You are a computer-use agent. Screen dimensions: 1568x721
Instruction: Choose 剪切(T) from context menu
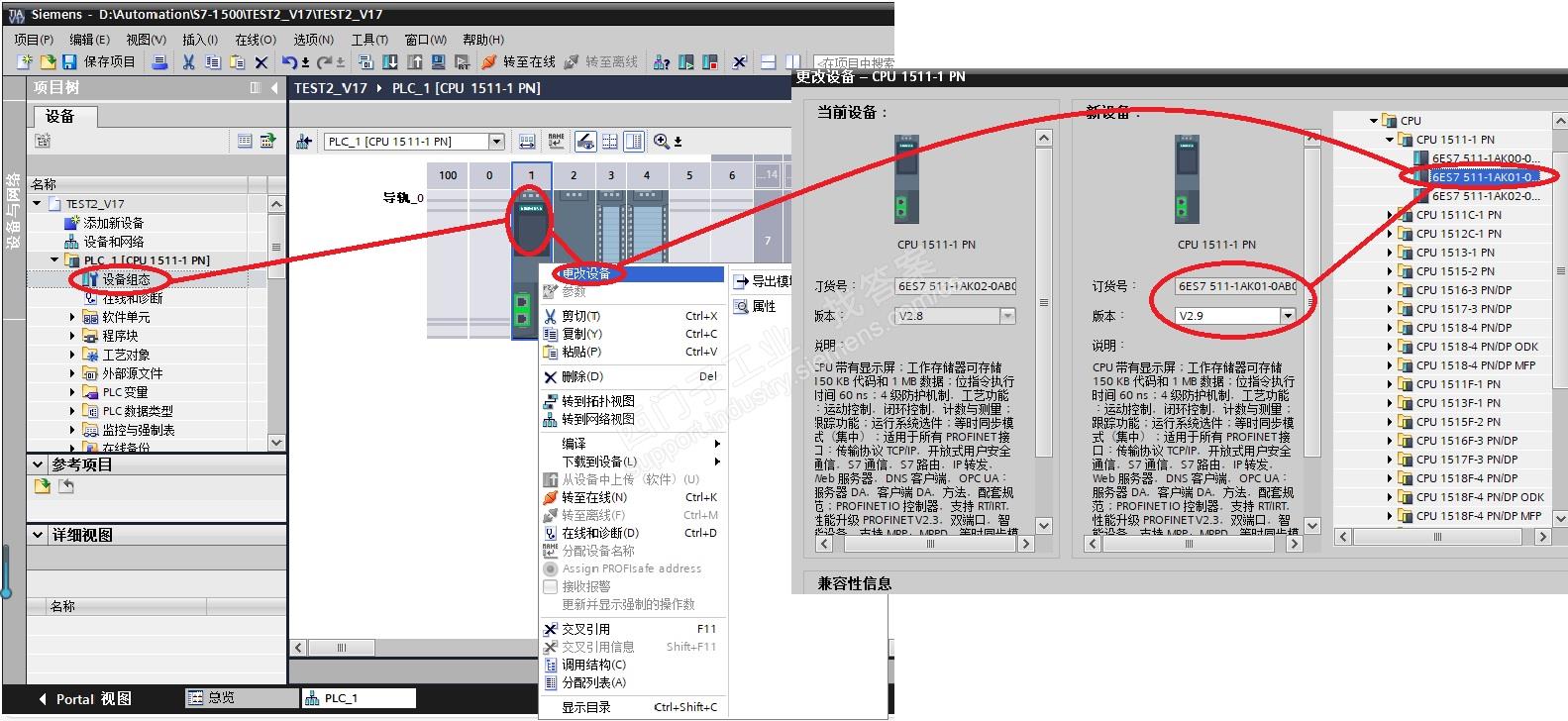tap(633, 316)
